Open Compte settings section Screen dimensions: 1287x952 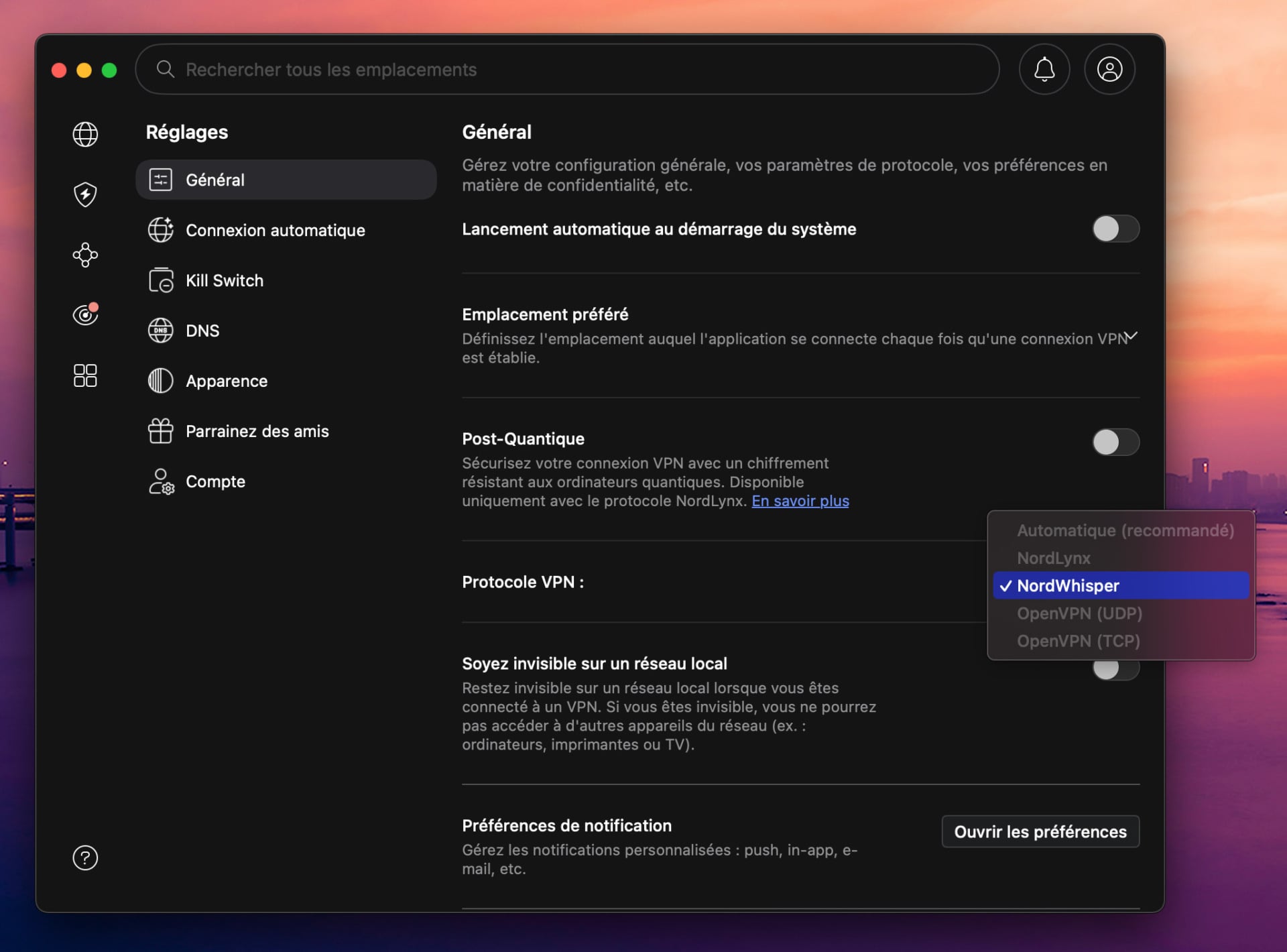(x=286, y=481)
